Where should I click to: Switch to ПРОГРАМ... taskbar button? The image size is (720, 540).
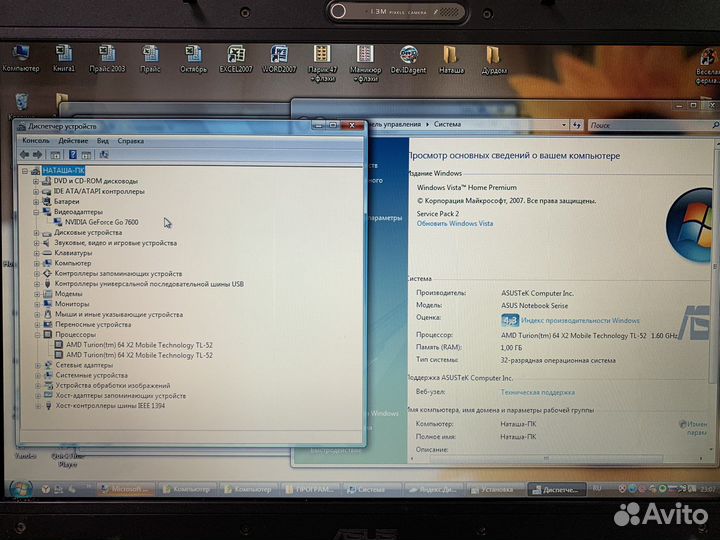coord(310,489)
